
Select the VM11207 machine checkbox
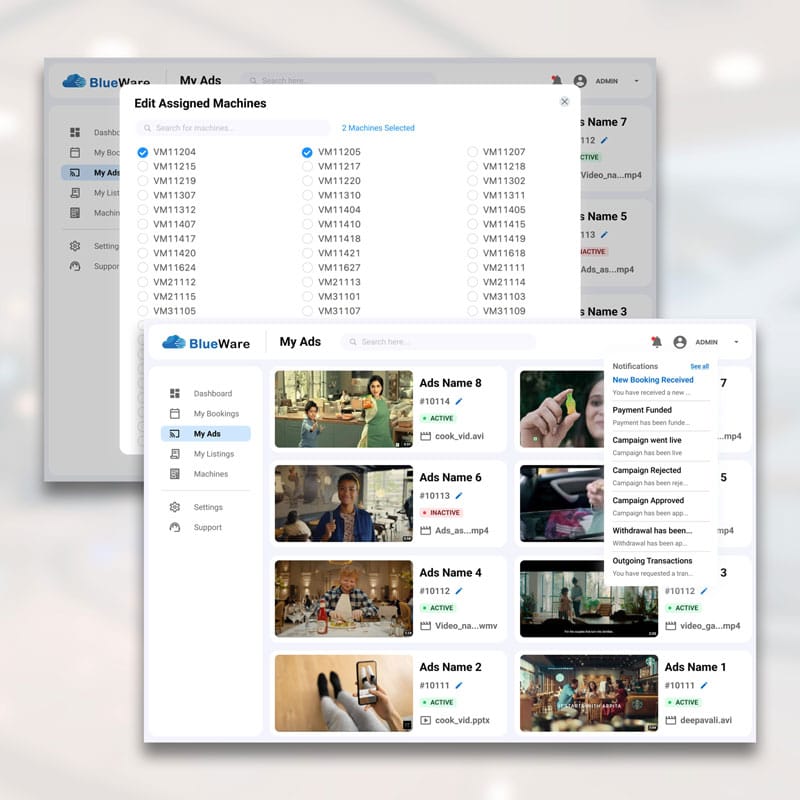(x=473, y=152)
